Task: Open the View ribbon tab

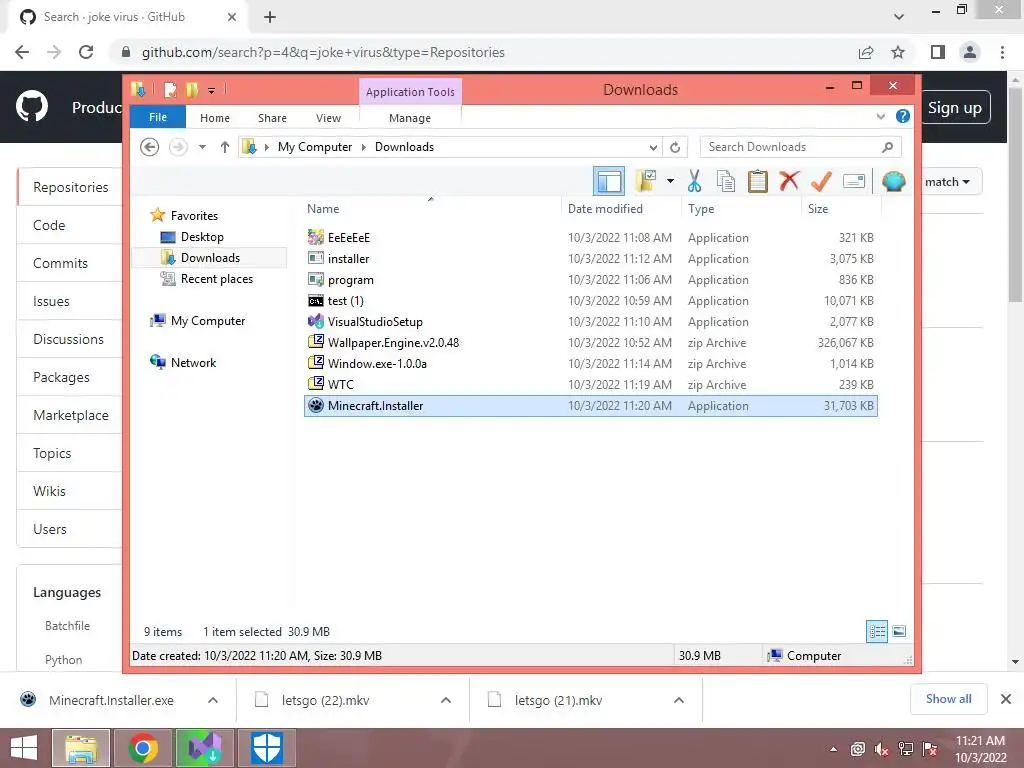Action: point(328,118)
